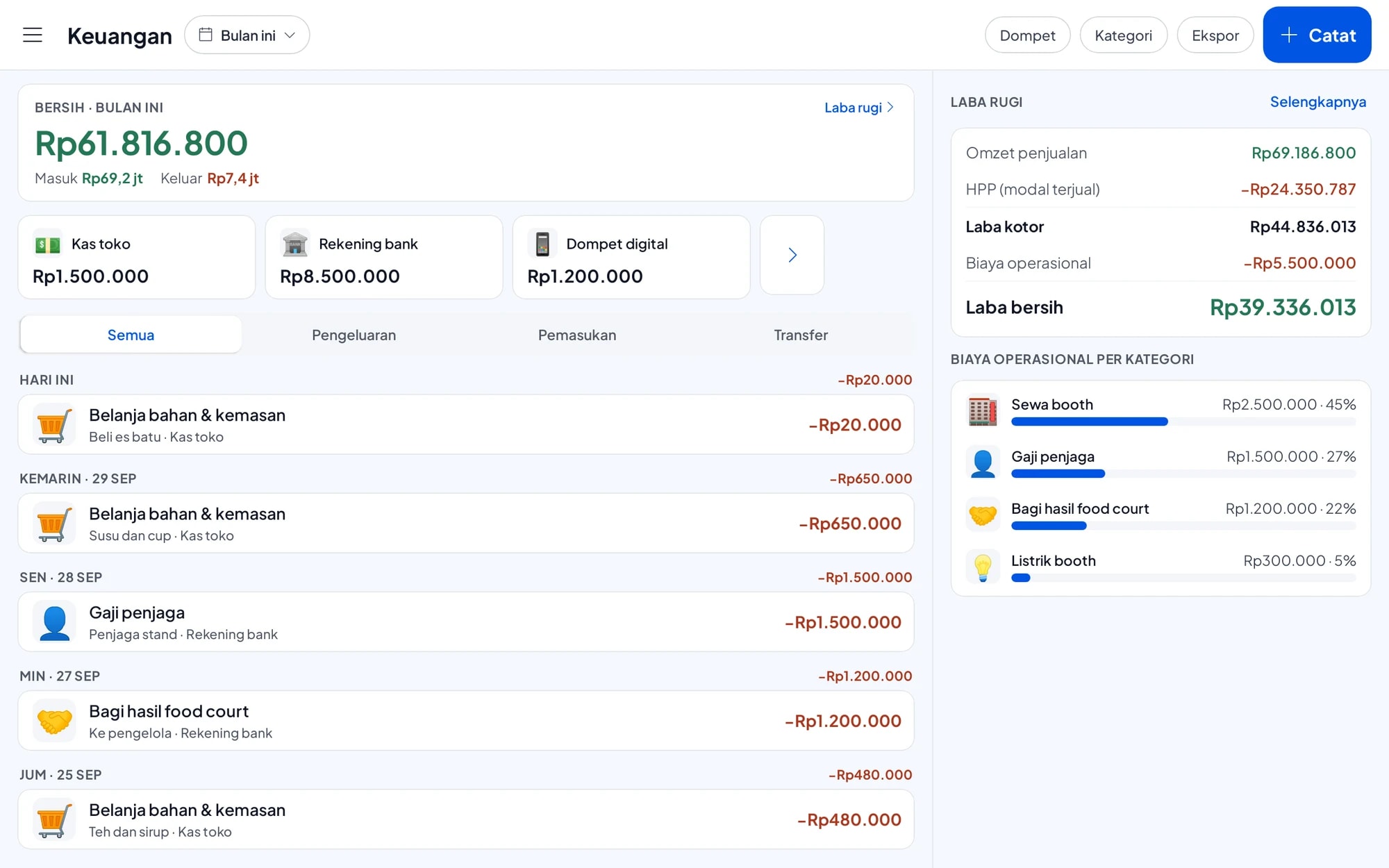Click handshake icon on Ke pengelola transaction
Screen dimensions: 1389x868
54,721
